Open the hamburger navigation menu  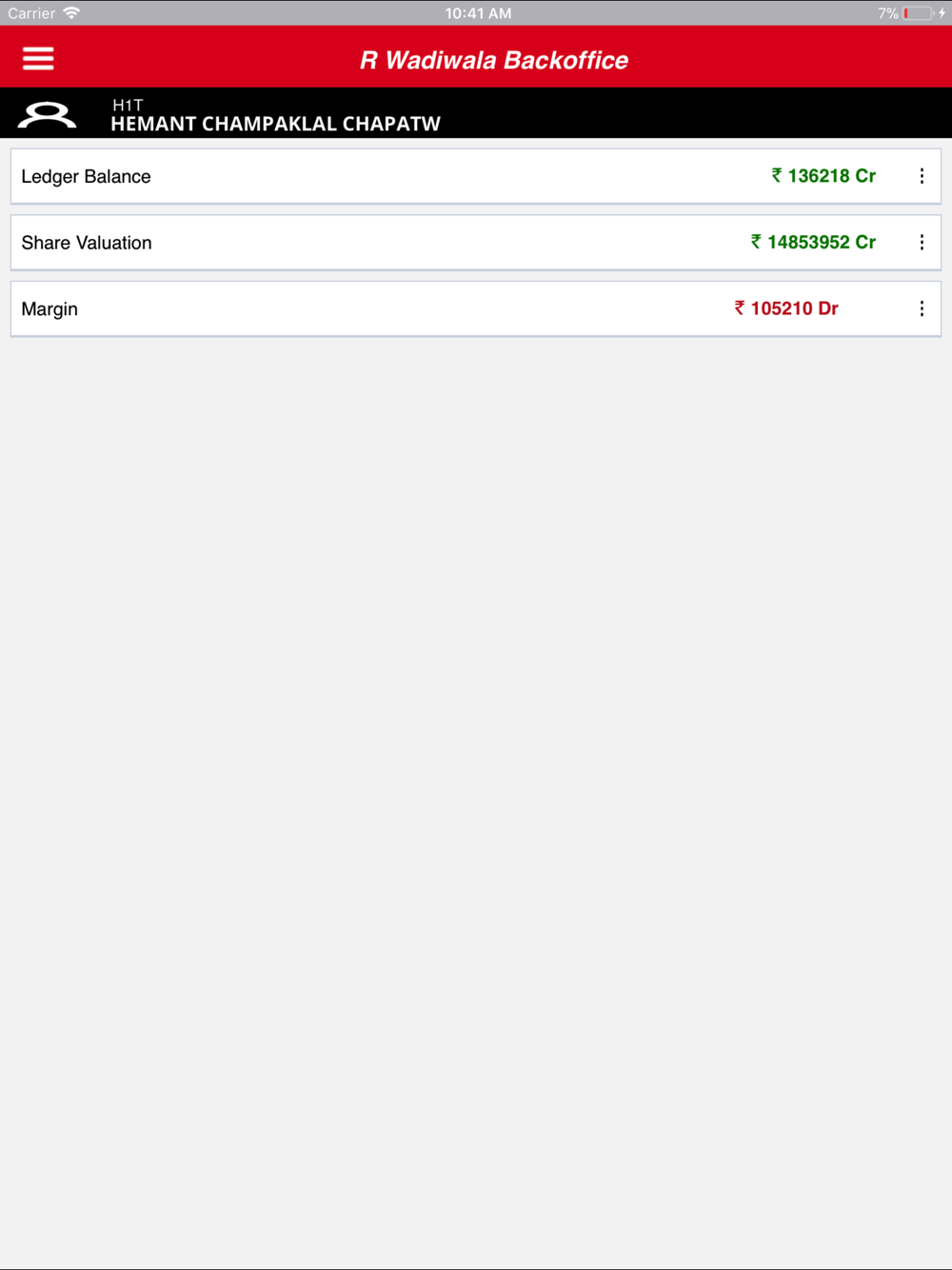tap(38, 59)
